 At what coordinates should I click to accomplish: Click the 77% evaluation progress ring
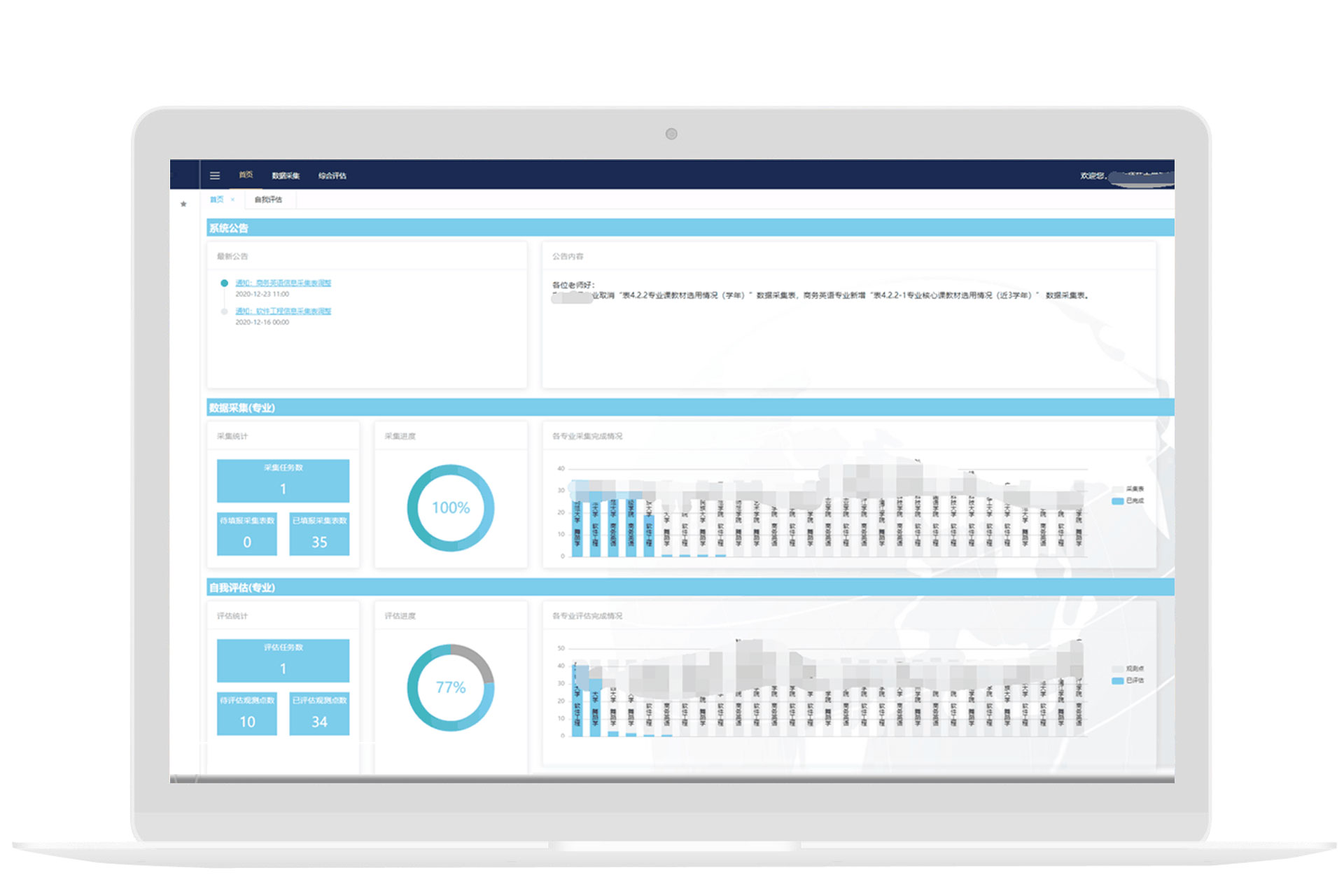(450, 687)
